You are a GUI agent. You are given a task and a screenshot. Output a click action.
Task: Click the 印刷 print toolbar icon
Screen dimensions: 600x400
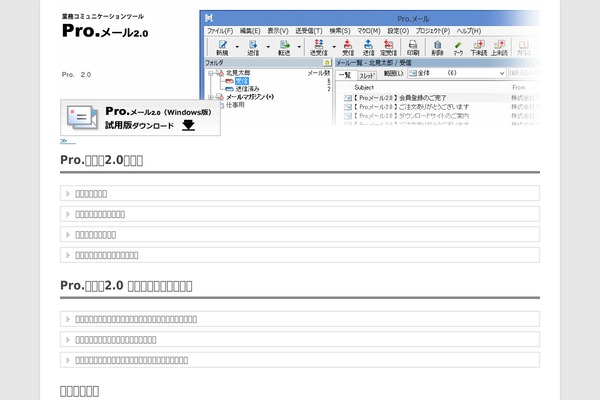(x=413, y=48)
